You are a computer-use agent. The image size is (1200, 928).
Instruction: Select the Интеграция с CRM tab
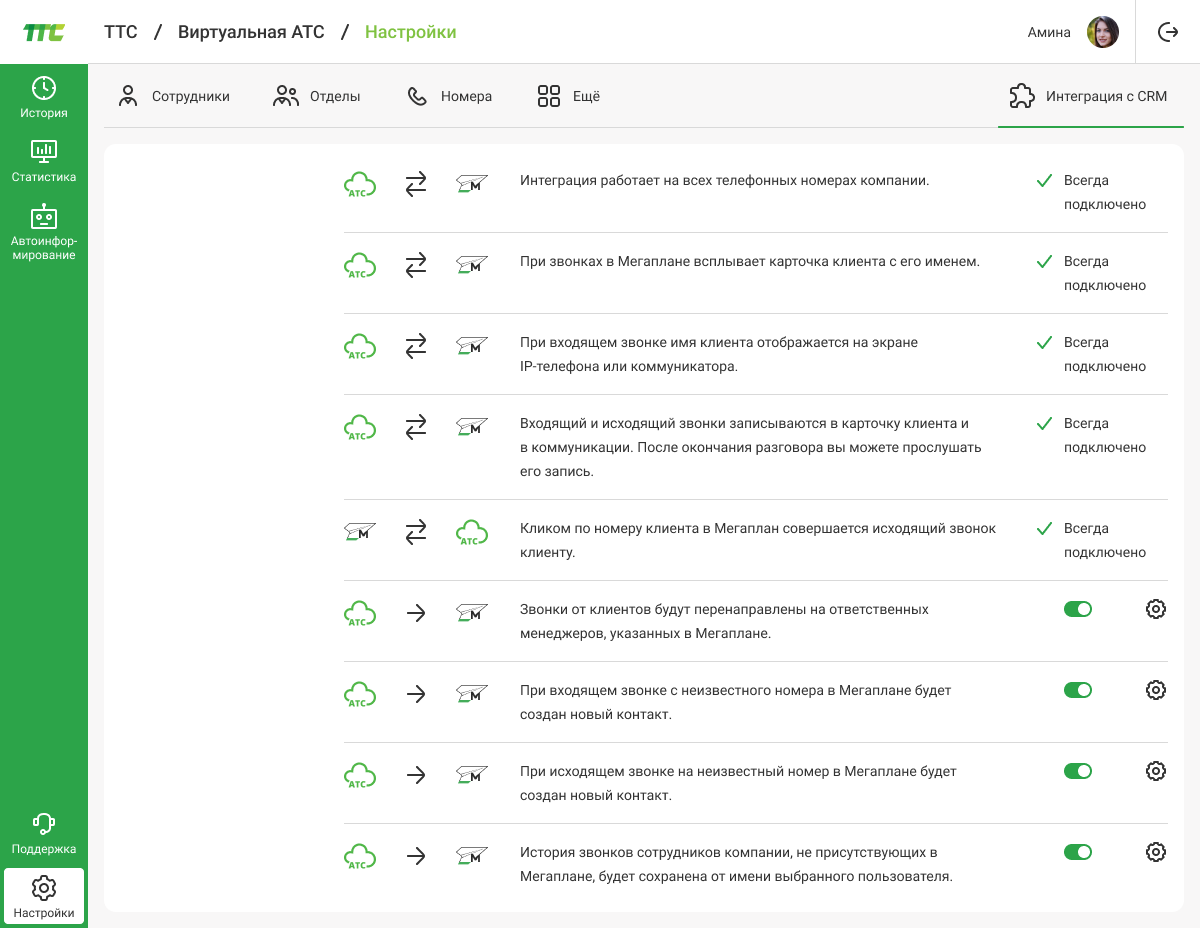[1091, 96]
